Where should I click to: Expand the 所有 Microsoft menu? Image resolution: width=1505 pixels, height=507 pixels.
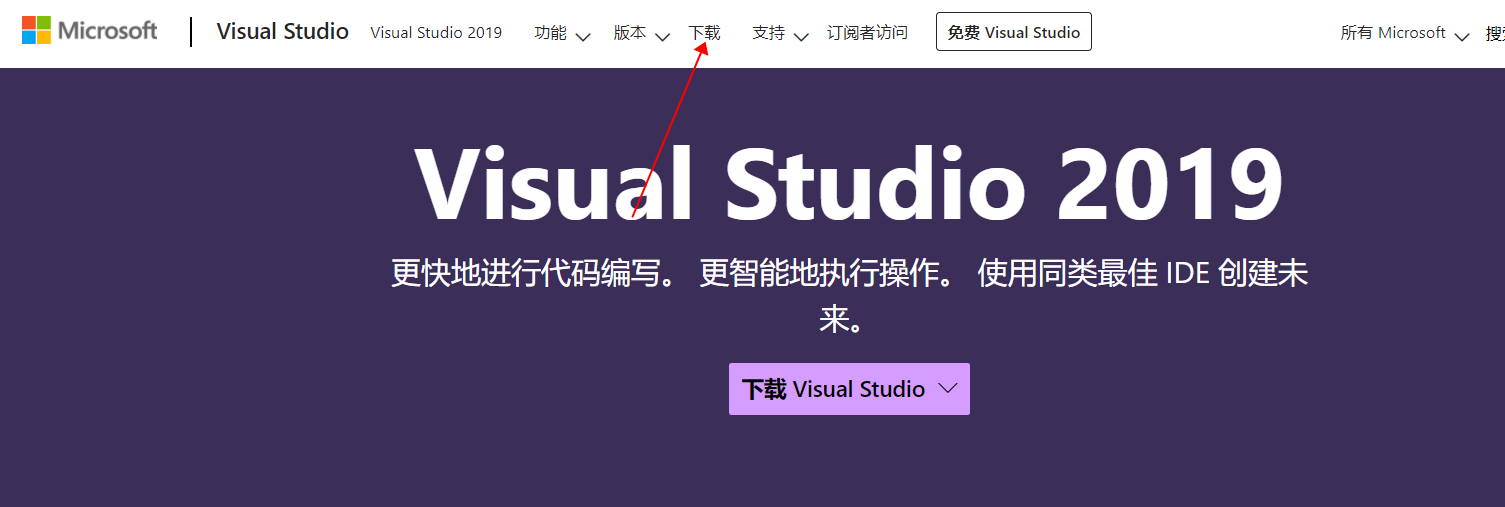click(1404, 33)
